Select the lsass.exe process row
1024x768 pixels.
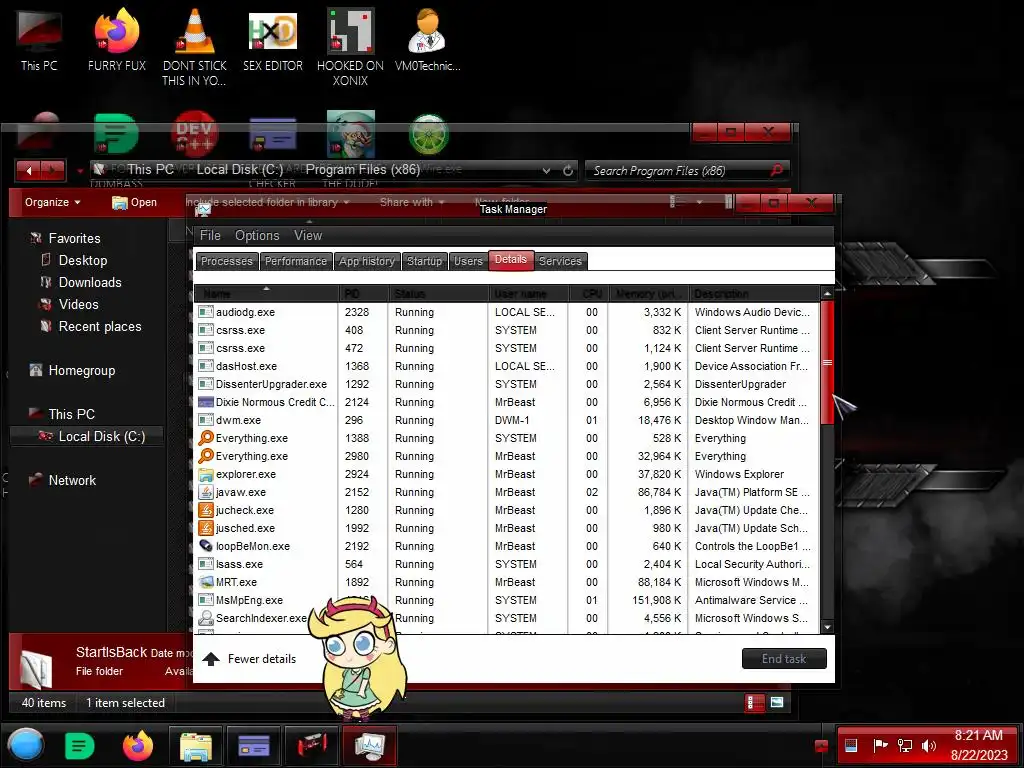(x=507, y=564)
